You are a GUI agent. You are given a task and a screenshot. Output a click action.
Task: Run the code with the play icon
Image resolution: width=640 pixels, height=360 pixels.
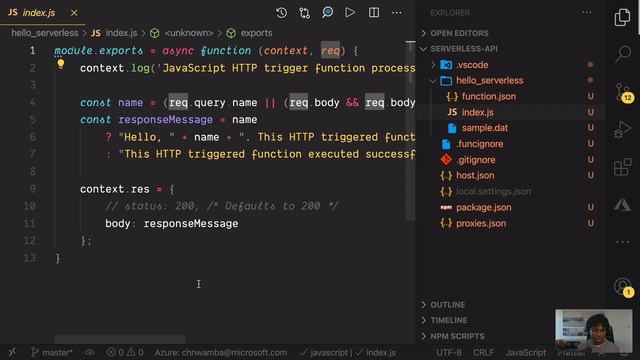click(x=350, y=13)
